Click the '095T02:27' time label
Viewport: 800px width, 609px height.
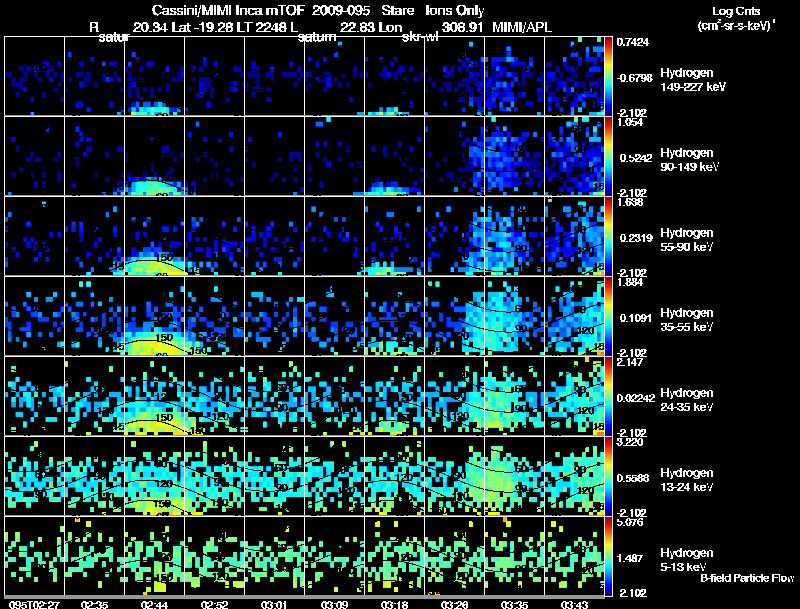[x=34, y=604]
